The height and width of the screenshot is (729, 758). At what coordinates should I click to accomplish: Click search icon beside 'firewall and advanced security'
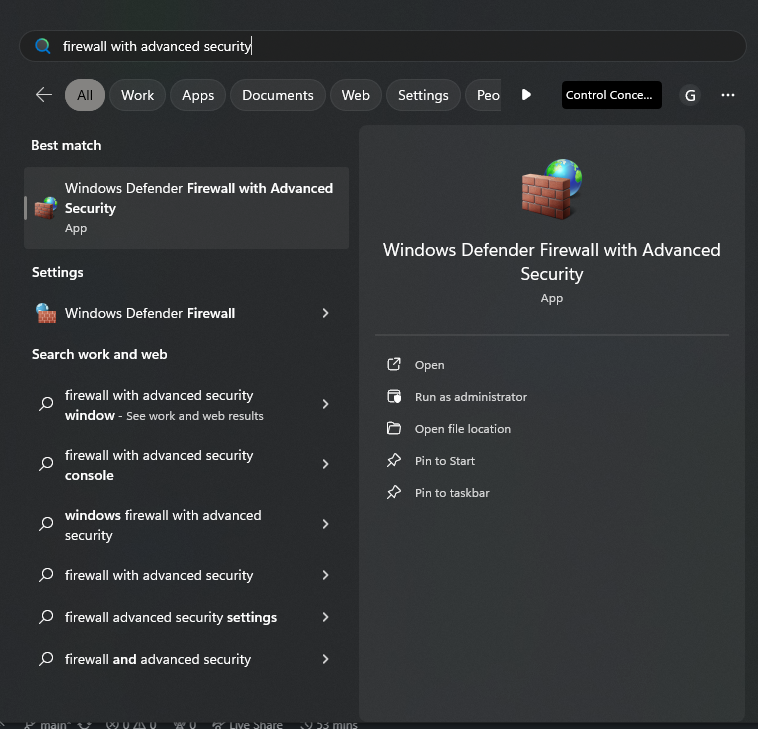pyautogui.click(x=46, y=659)
